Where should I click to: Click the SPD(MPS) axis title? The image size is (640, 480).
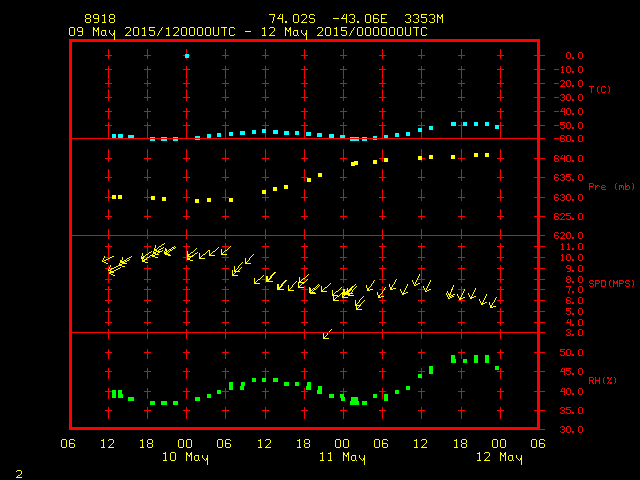point(611,283)
